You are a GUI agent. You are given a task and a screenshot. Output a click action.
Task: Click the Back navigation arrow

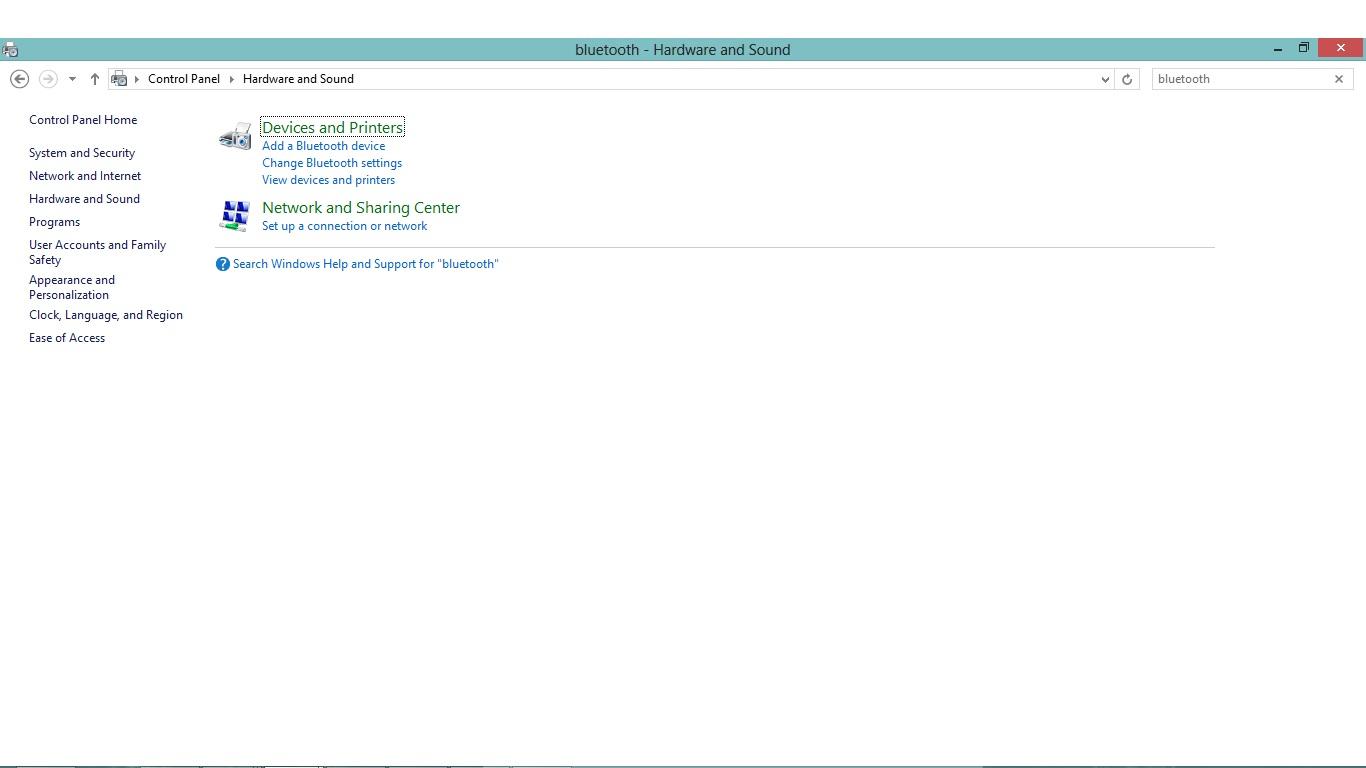19,79
